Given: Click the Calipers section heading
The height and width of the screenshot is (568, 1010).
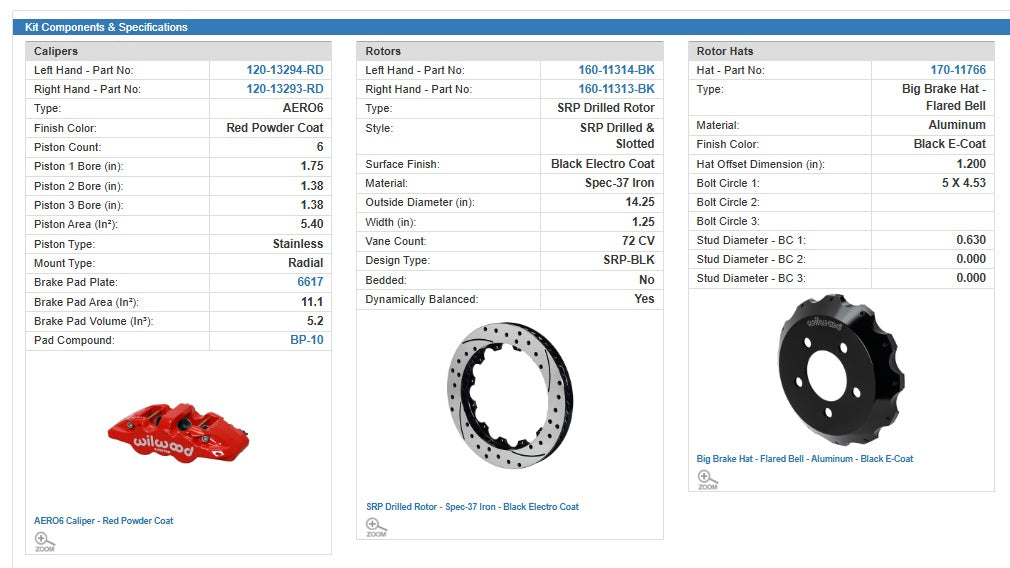Looking at the screenshot, I should pyautogui.click(x=56, y=51).
